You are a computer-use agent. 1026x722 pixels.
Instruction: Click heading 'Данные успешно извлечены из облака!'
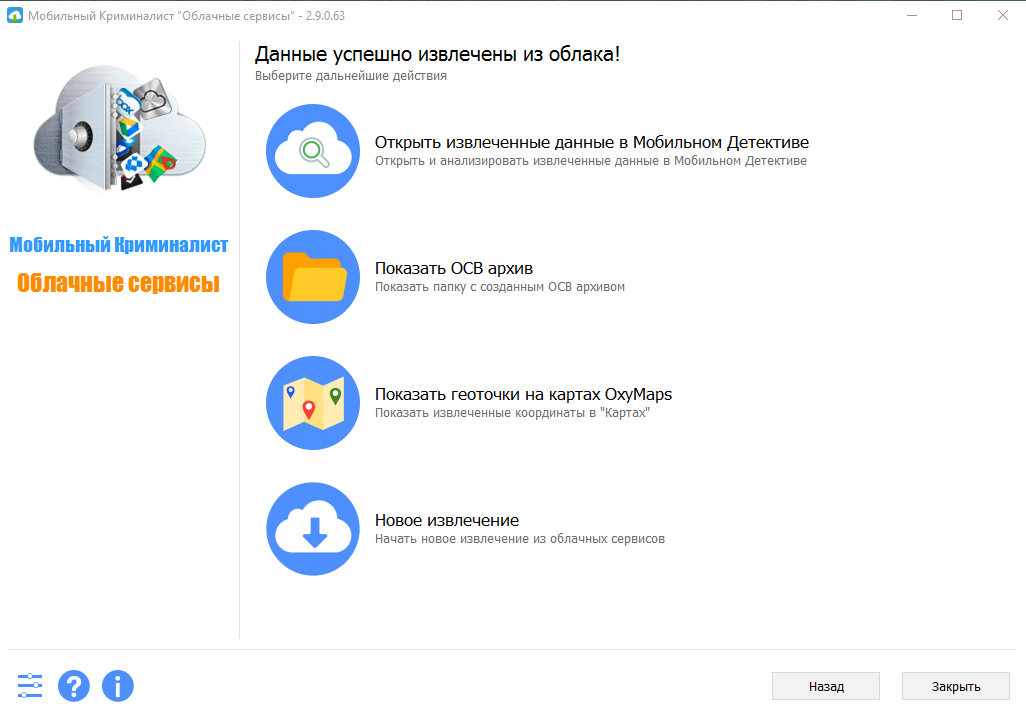coord(437,54)
